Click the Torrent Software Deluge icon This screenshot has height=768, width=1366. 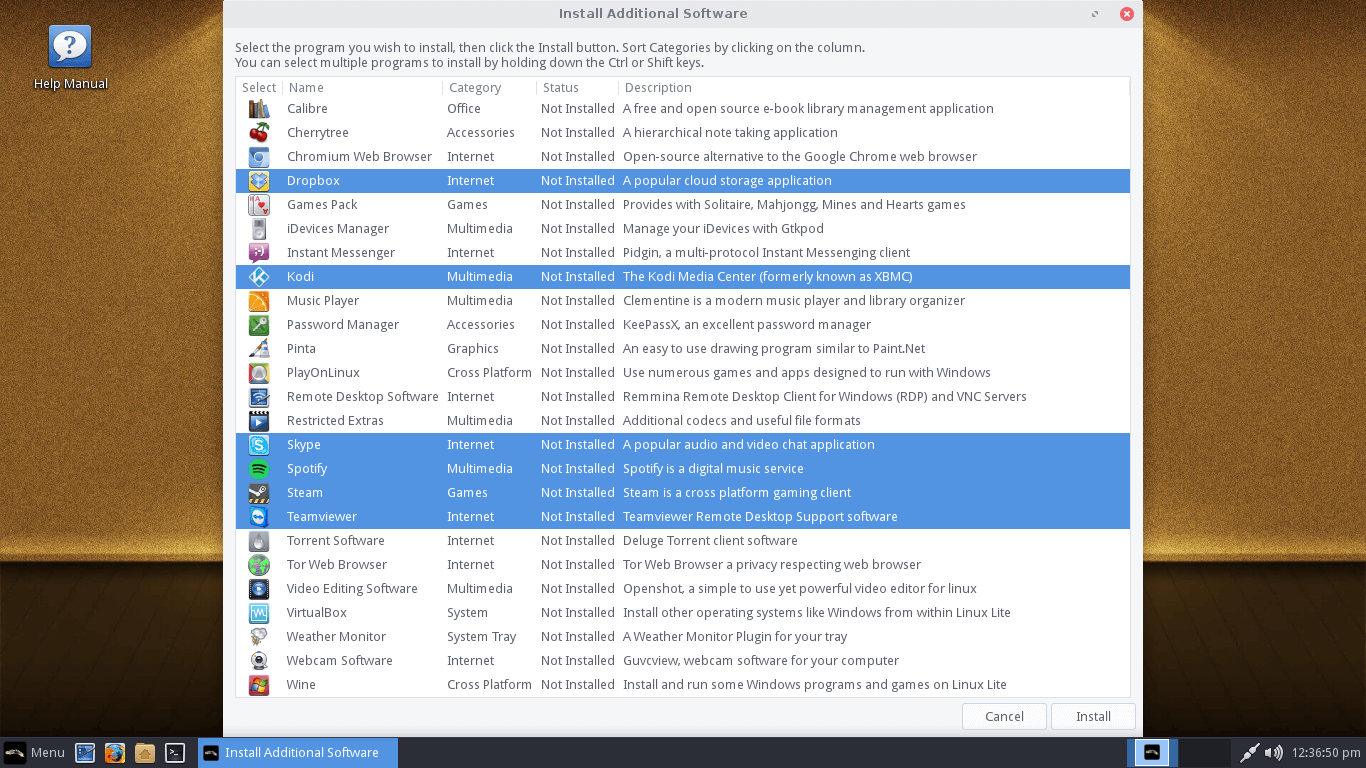259,541
